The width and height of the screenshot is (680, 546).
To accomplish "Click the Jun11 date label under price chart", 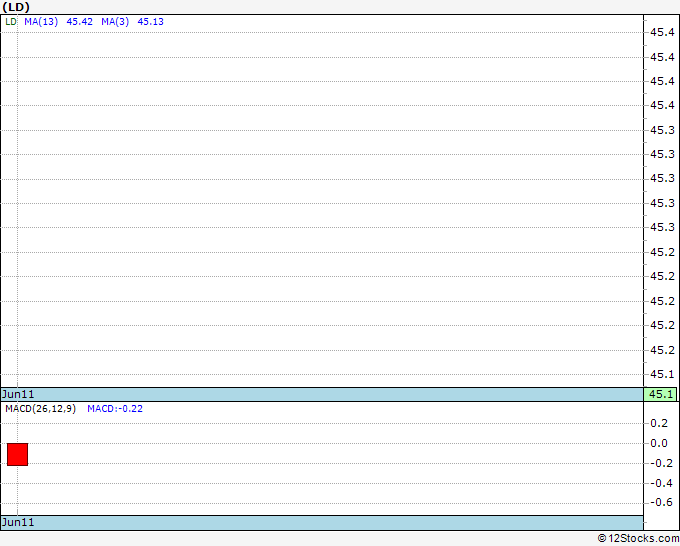I will click(x=18, y=394).
